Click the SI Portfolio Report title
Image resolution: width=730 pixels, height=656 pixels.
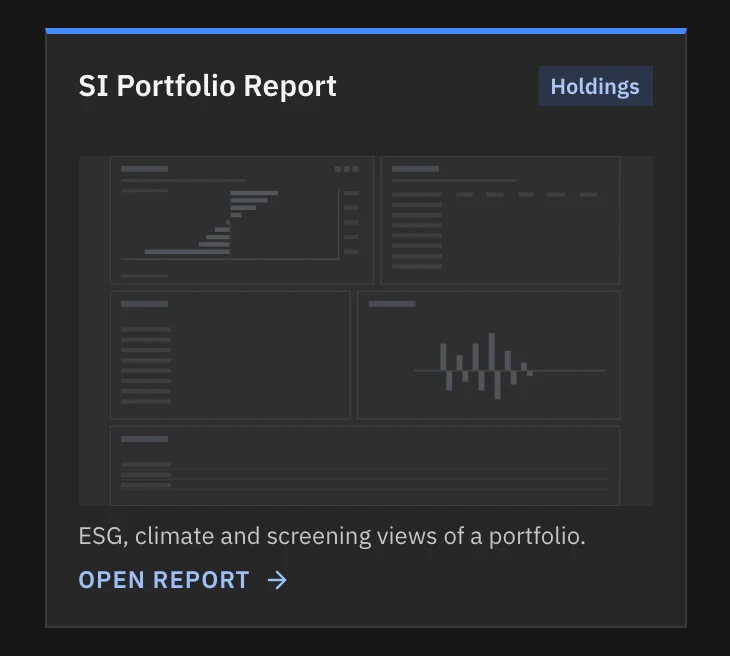tap(208, 86)
